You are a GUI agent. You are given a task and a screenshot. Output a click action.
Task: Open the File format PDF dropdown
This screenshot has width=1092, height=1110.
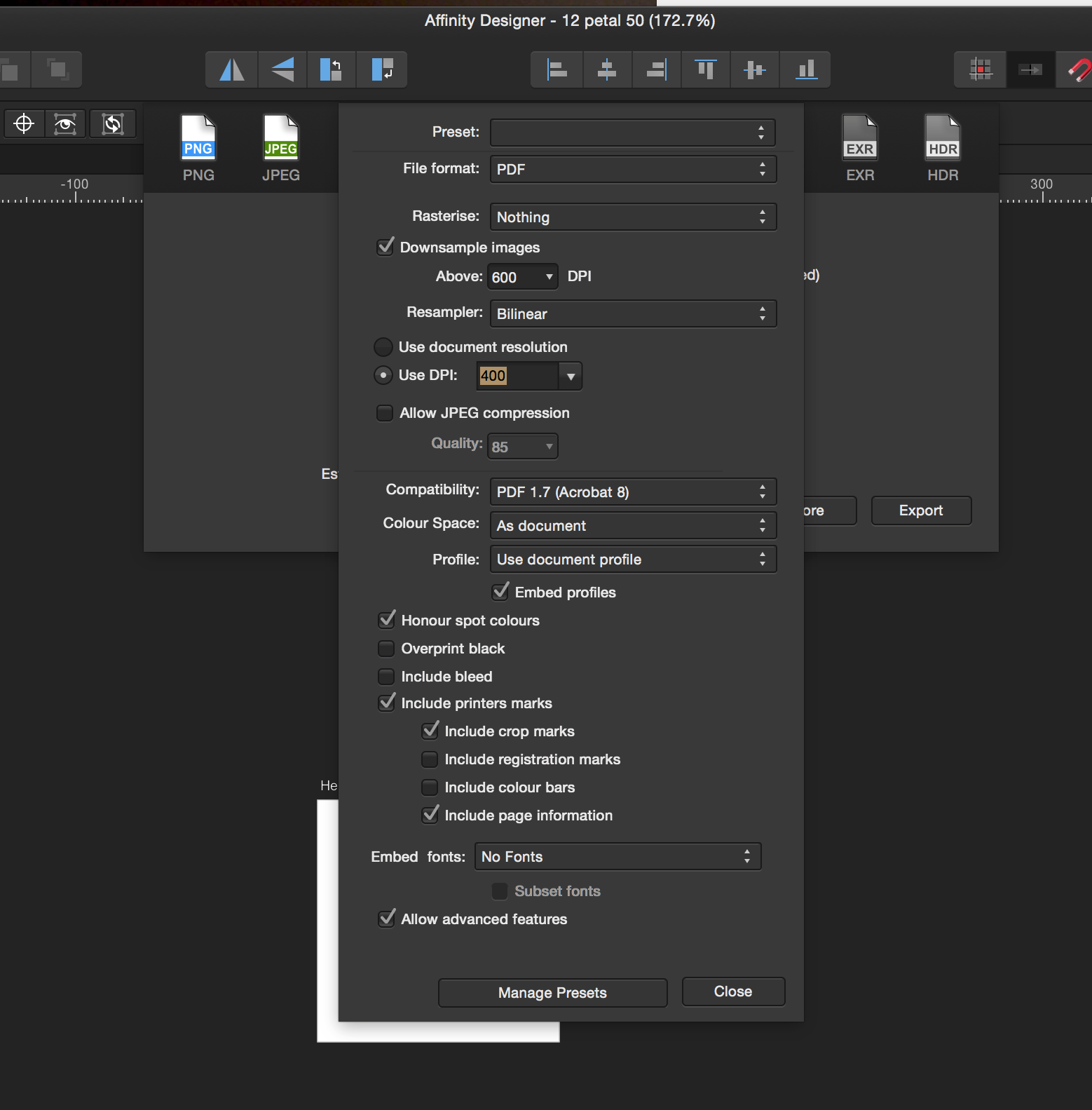(633, 169)
